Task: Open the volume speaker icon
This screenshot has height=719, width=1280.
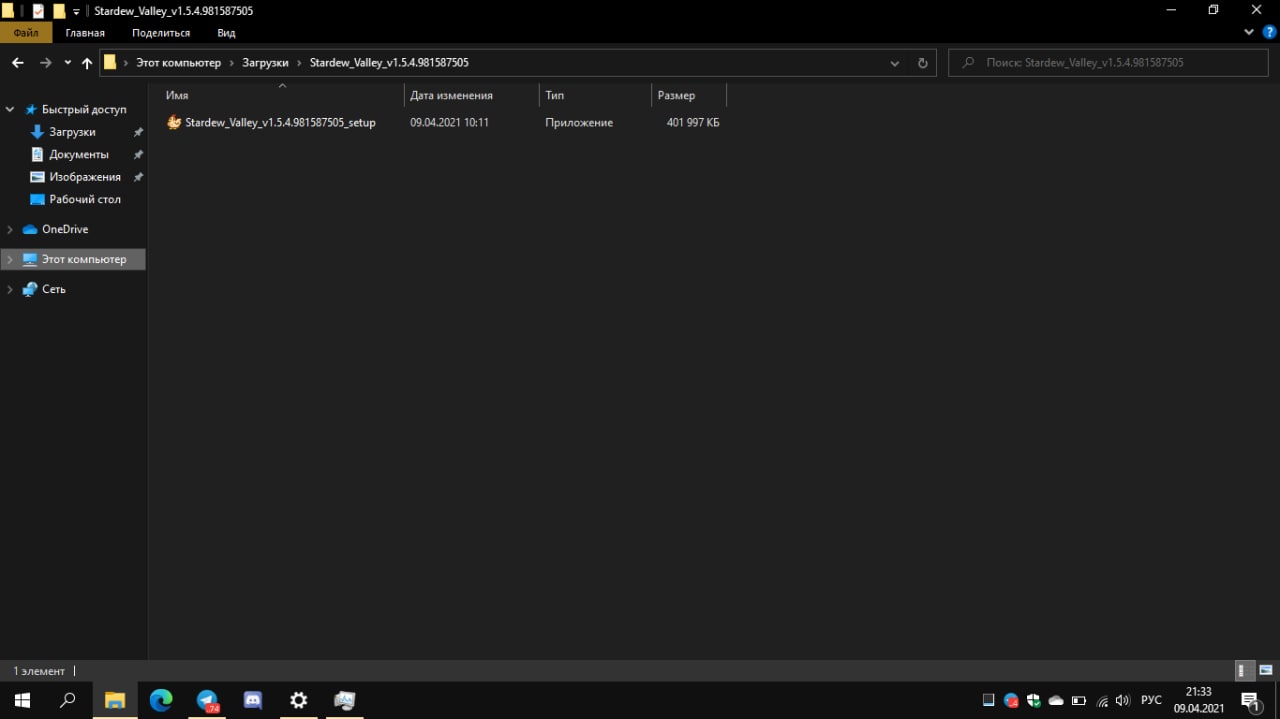Action: [x=1123, y=701]
